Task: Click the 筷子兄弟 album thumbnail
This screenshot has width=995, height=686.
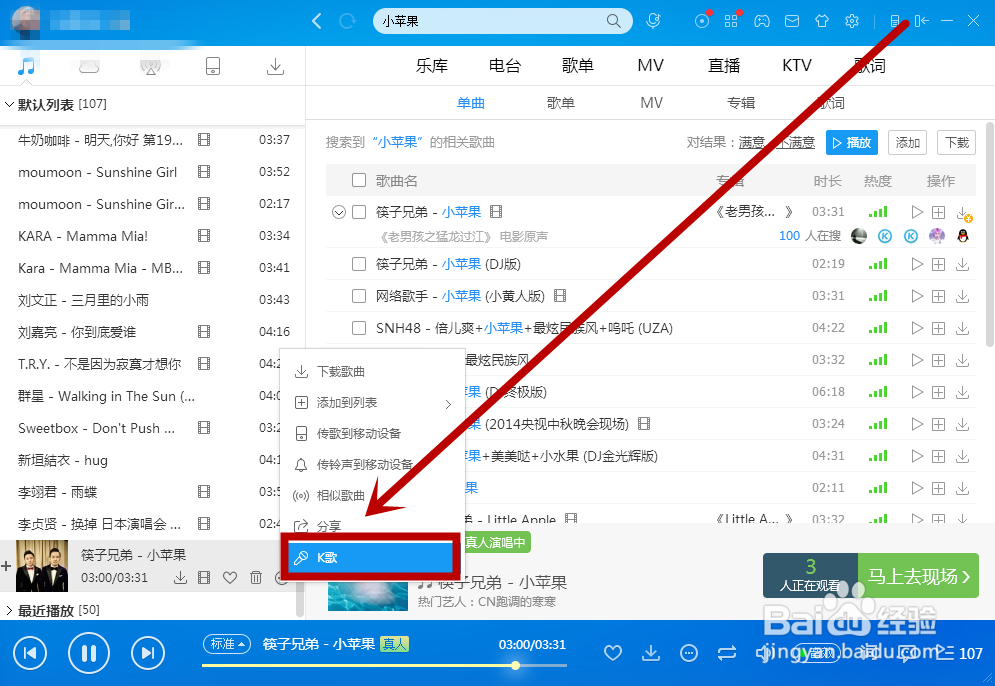Action: 42,566
